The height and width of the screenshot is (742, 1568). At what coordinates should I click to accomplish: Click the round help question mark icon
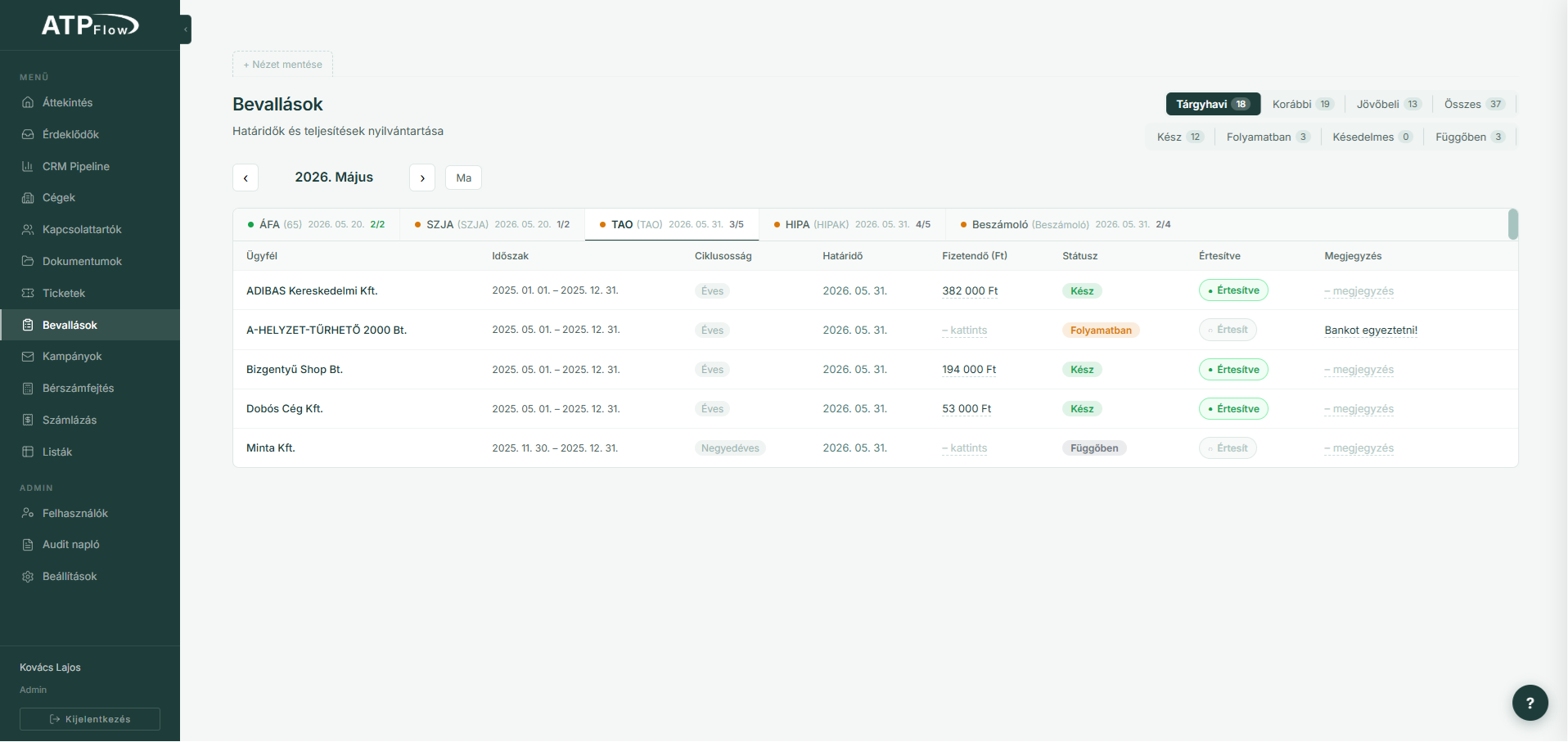[1530, 703]
